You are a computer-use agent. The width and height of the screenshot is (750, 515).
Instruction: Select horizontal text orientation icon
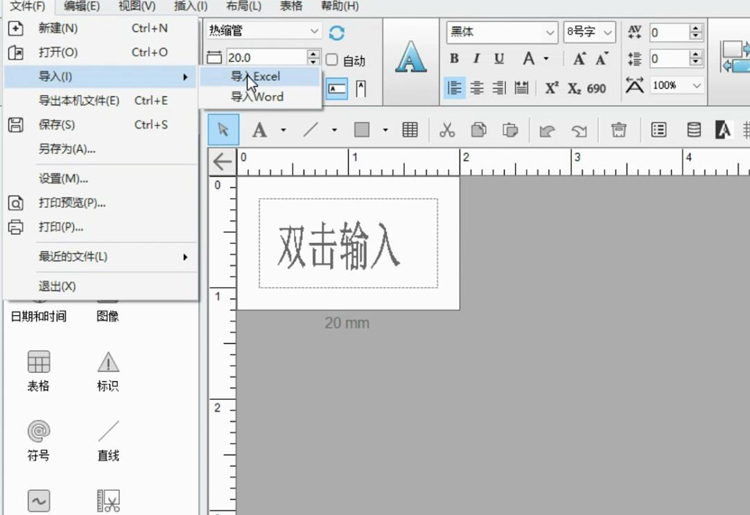click(x=337, y=89)
